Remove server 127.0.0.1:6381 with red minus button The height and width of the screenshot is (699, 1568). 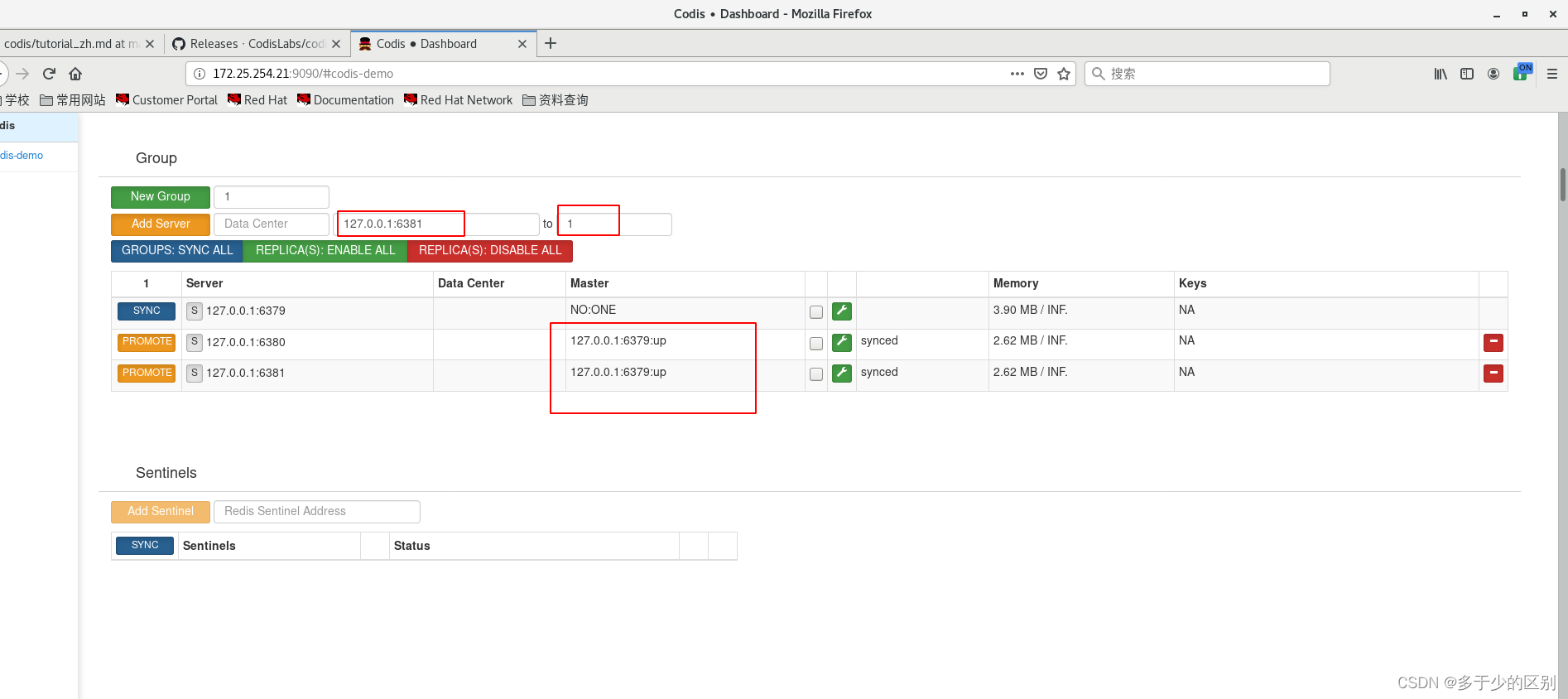(1493, 374)
